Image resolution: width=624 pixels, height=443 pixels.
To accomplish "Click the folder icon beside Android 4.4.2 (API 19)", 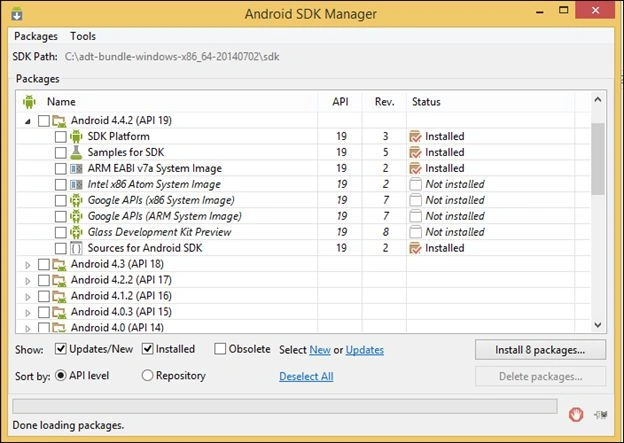I will [59, 121].
